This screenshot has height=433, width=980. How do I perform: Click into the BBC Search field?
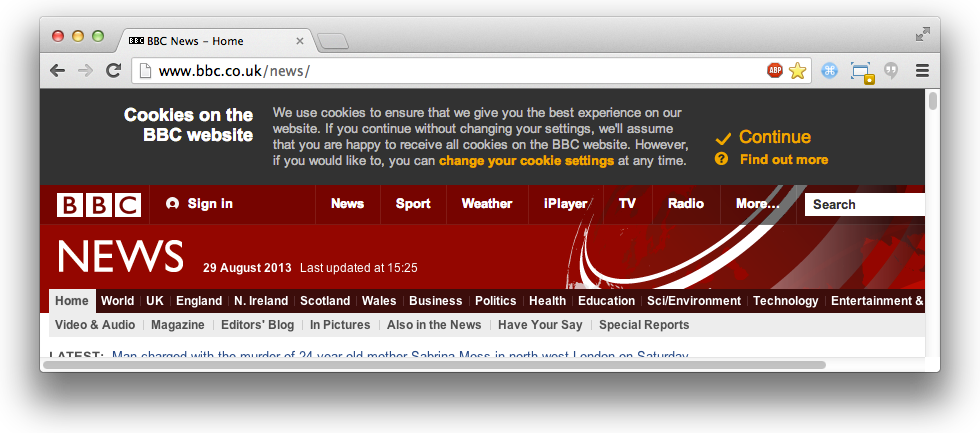coord(863,204)
